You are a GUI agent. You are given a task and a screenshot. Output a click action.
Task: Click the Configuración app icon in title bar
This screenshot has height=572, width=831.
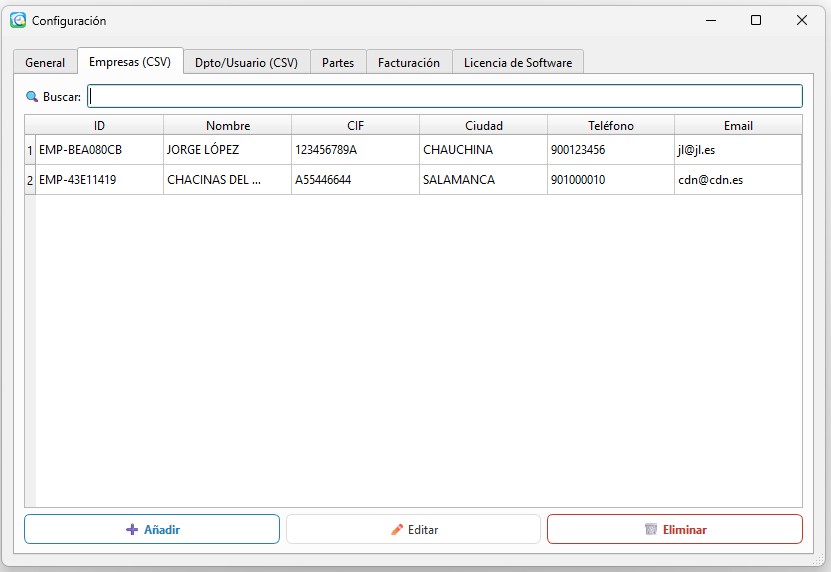(x=18, y=20)
